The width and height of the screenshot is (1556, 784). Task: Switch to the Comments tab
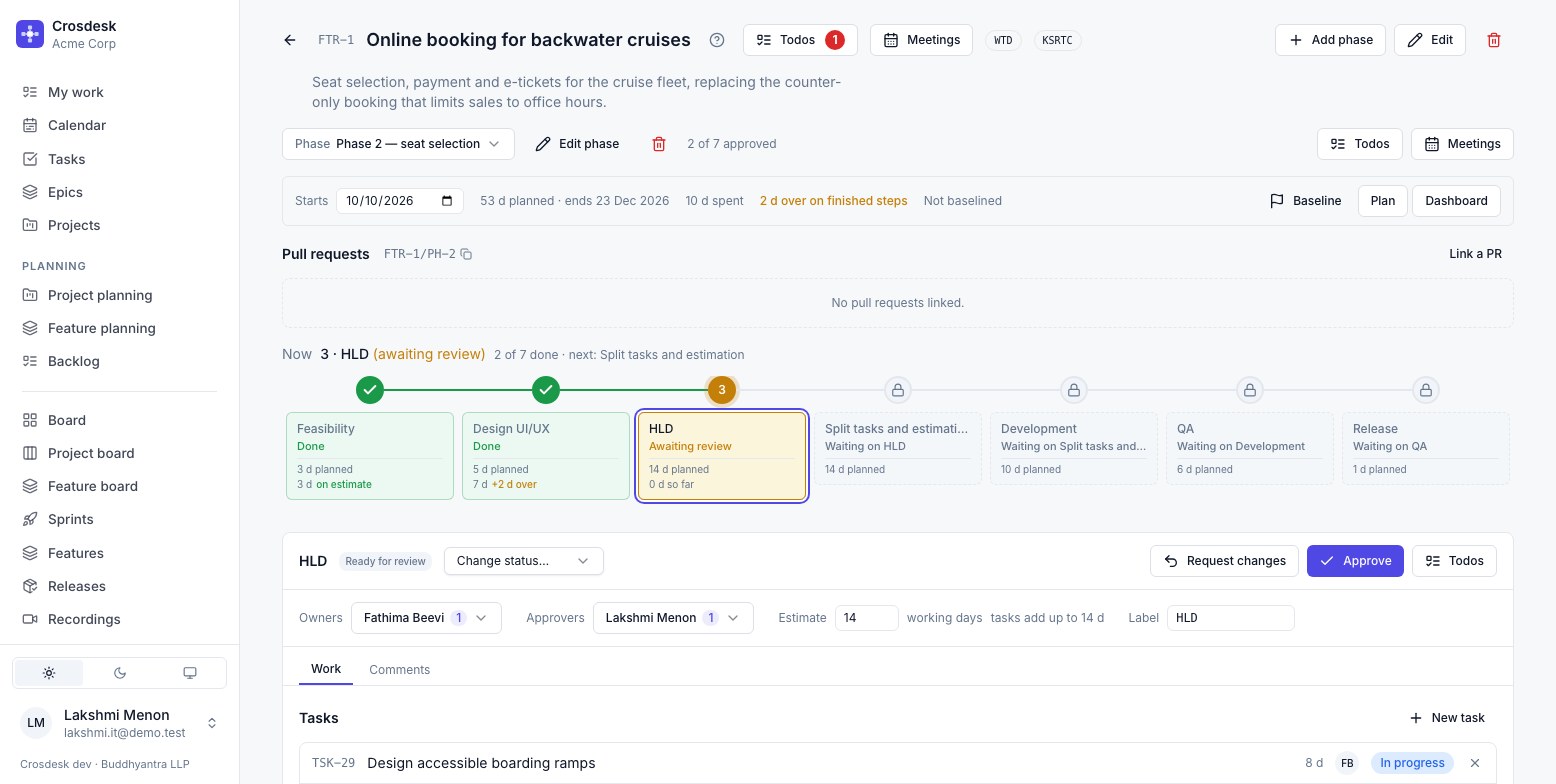(x=399, y=670)
